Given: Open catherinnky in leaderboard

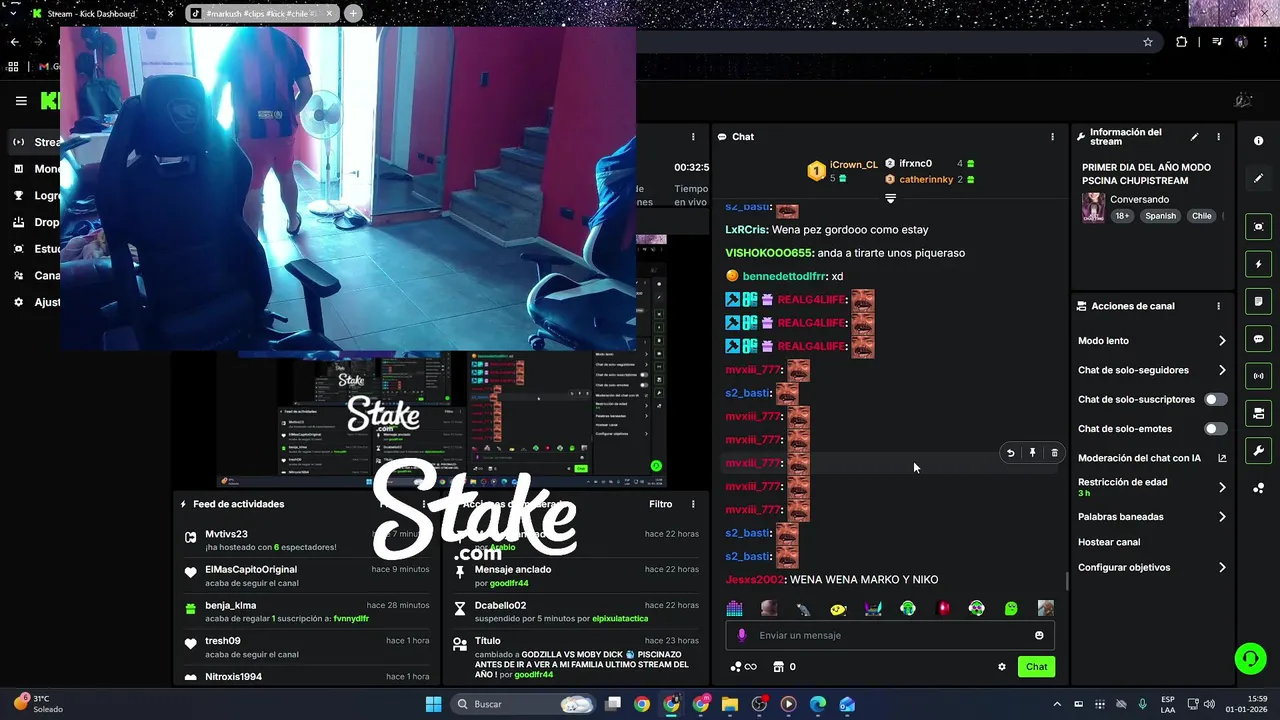Looking at the screenshot, I should (x=926, y=180).
